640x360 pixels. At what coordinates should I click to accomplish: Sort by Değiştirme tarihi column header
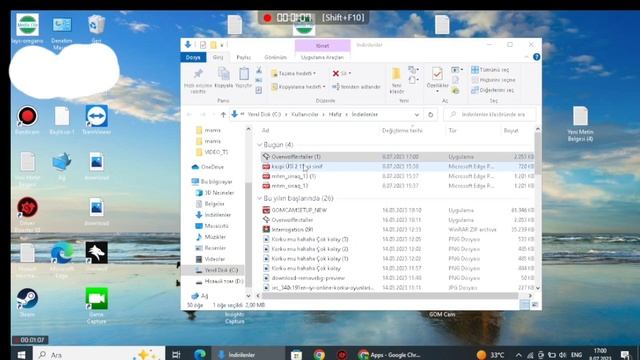[402, 131]
